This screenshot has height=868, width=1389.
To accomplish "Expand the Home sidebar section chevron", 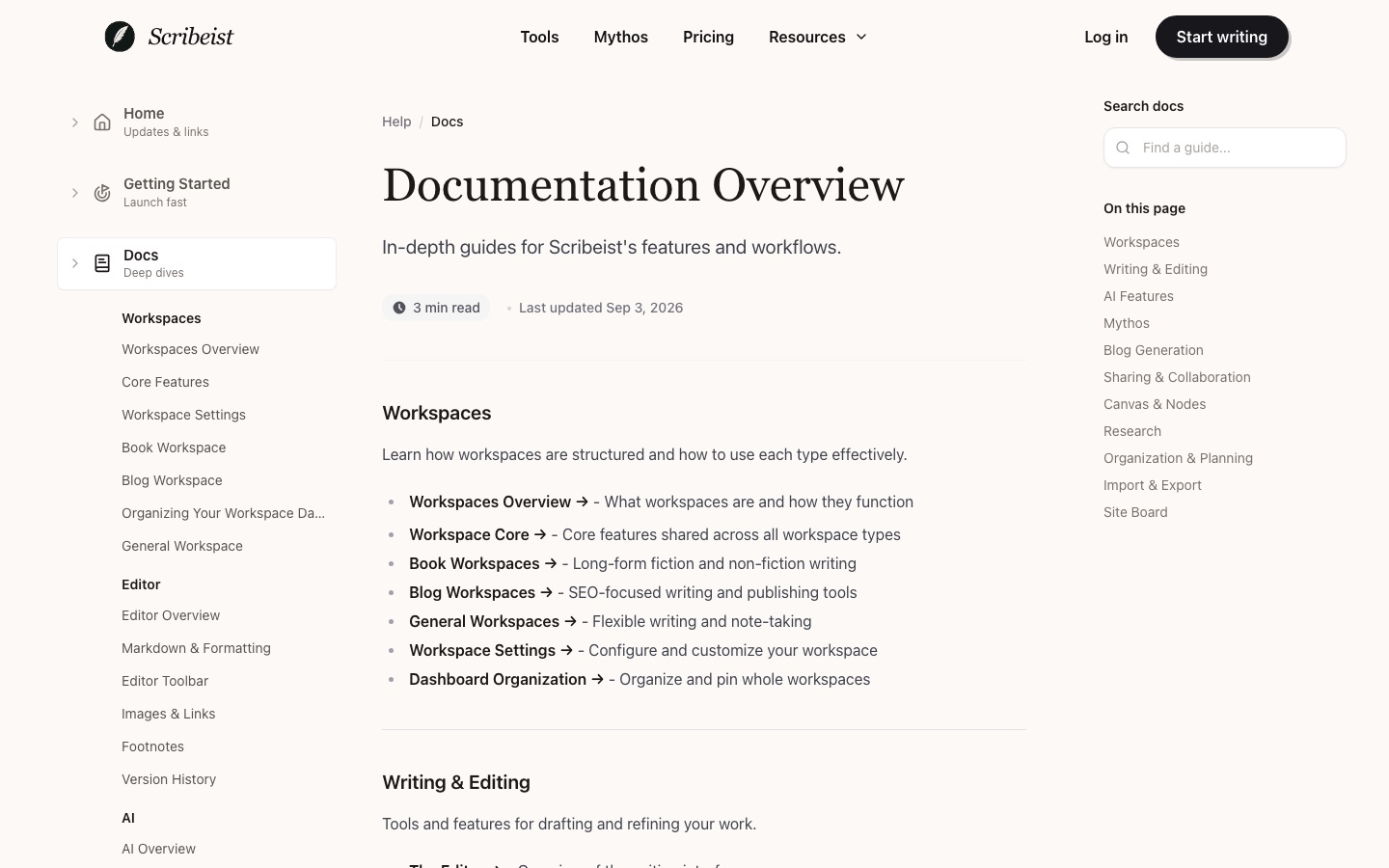I will (x=74, y=122).
